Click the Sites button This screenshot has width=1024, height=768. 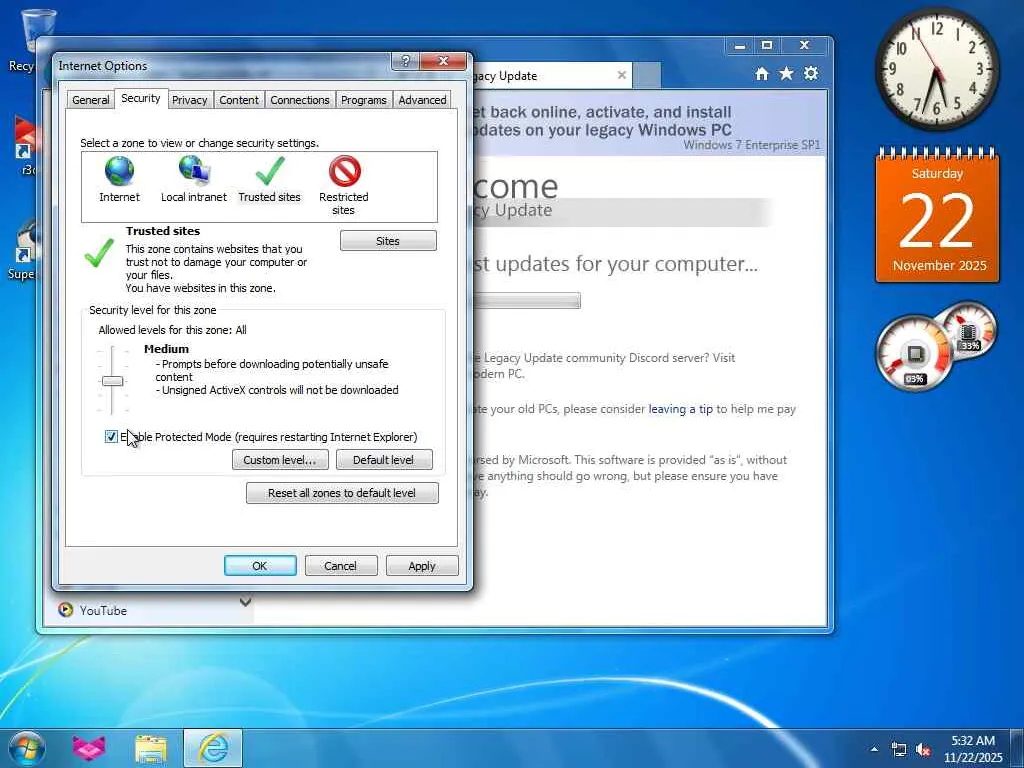tap(388, 241)
